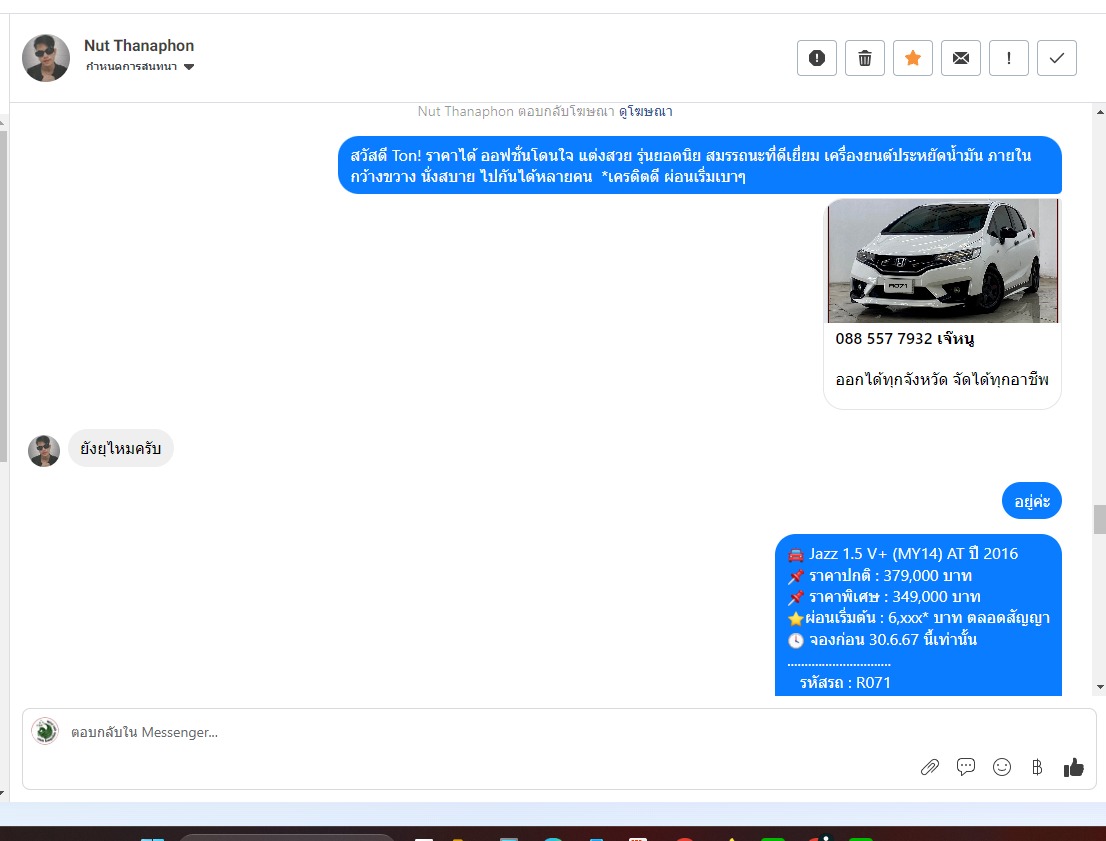Mark as unread with envelope icon
The width and height of the screenshot is (1106, 841).
tap(961, 58)
